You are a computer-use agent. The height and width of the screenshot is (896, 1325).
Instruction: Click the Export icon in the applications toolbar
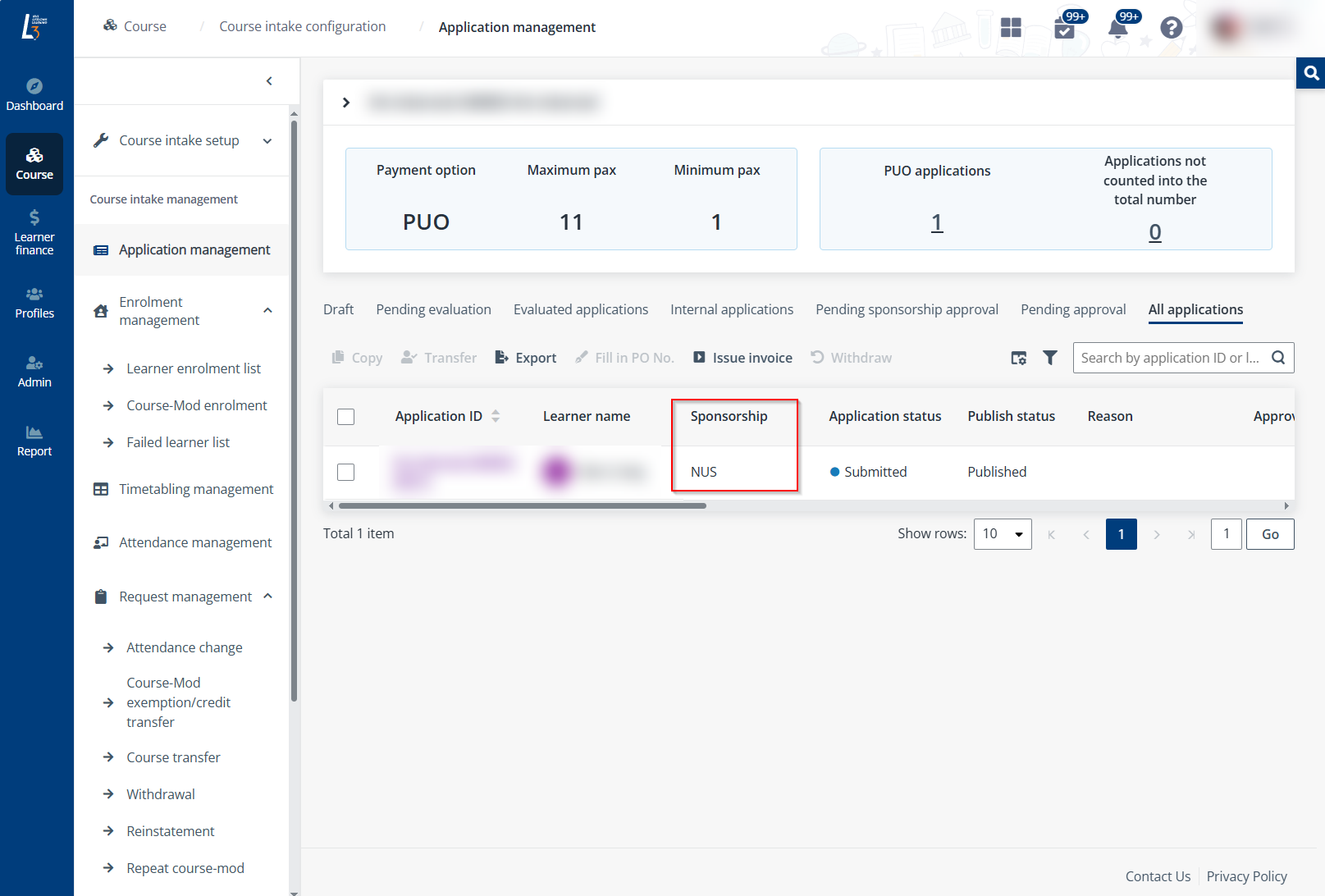point(525,357)
